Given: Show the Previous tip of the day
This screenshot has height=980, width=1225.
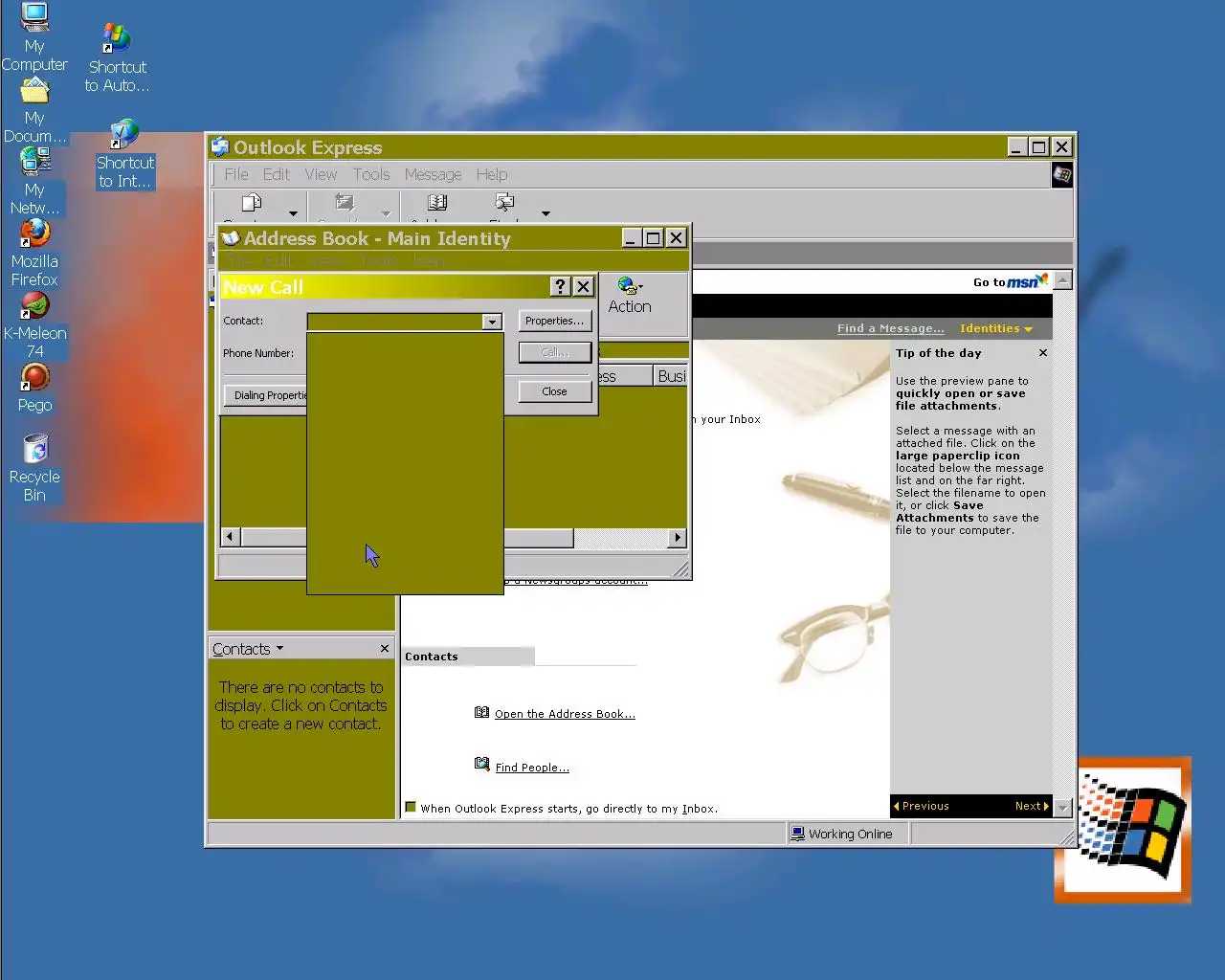Looking at the screenshot, I should [x=922, y=806].
